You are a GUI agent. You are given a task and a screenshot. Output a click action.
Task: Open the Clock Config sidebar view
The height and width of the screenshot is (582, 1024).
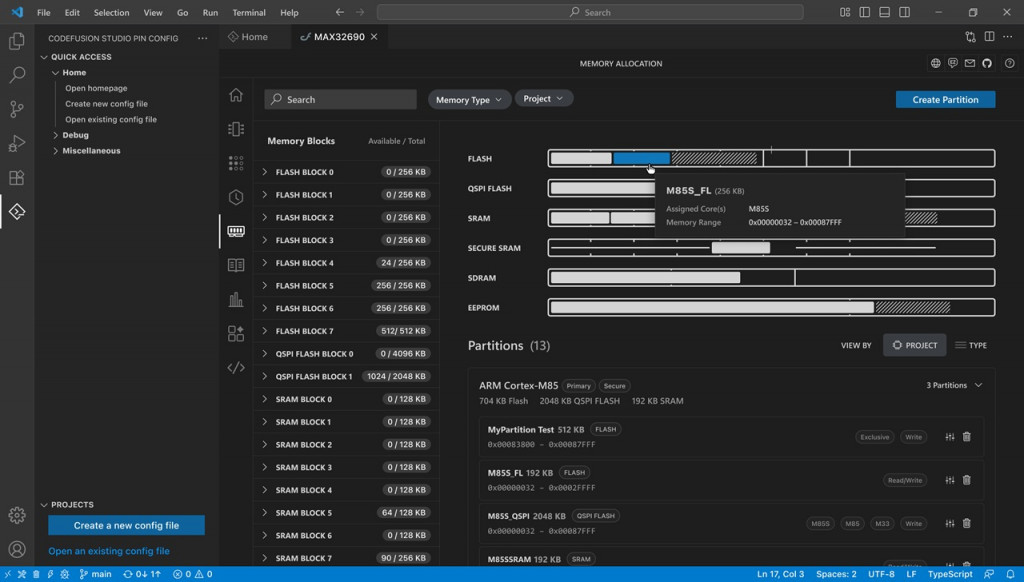coord(236,196)
